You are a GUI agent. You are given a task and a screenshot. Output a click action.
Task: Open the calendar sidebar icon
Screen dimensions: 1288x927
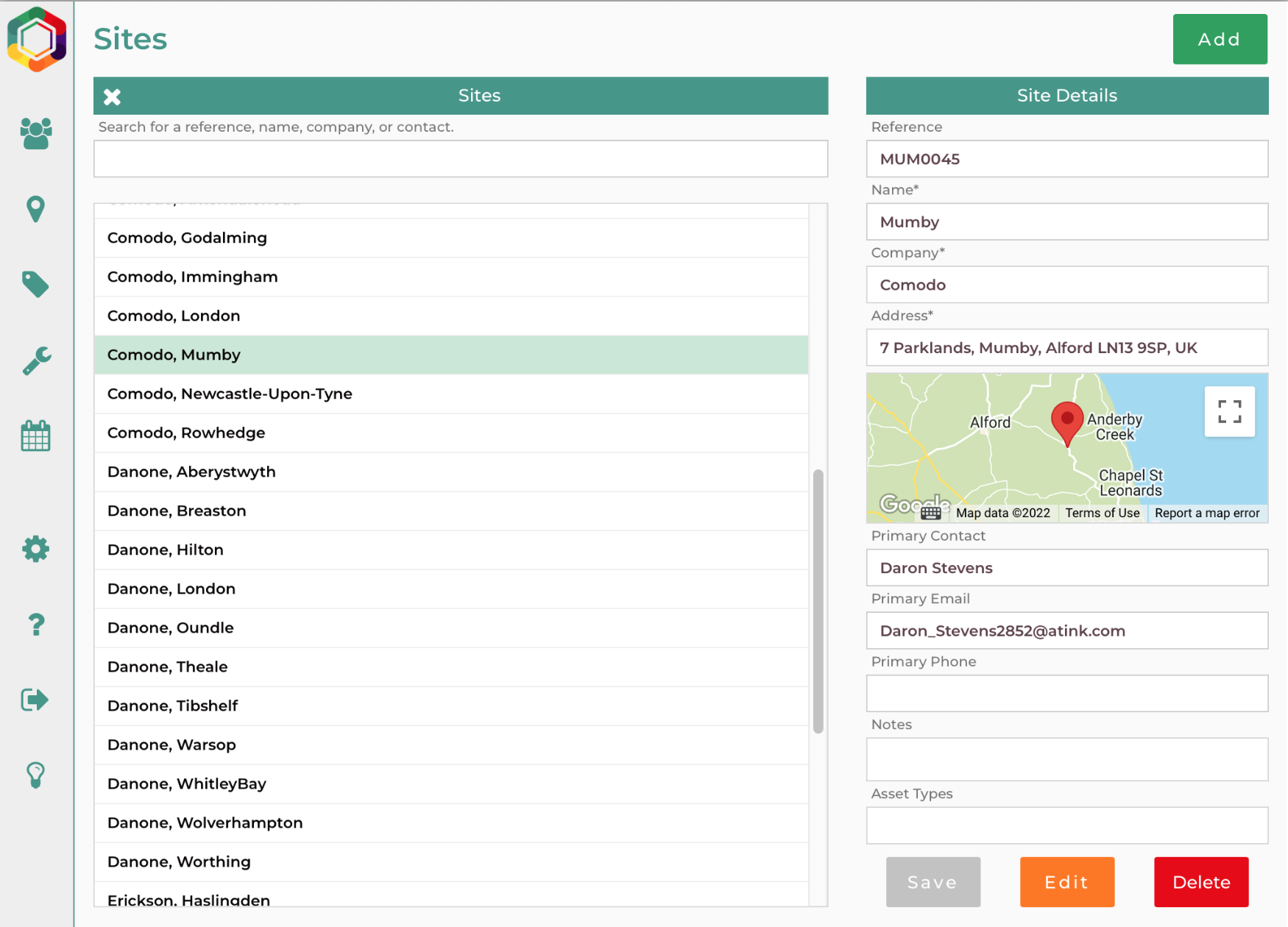[x=35, y=436]
